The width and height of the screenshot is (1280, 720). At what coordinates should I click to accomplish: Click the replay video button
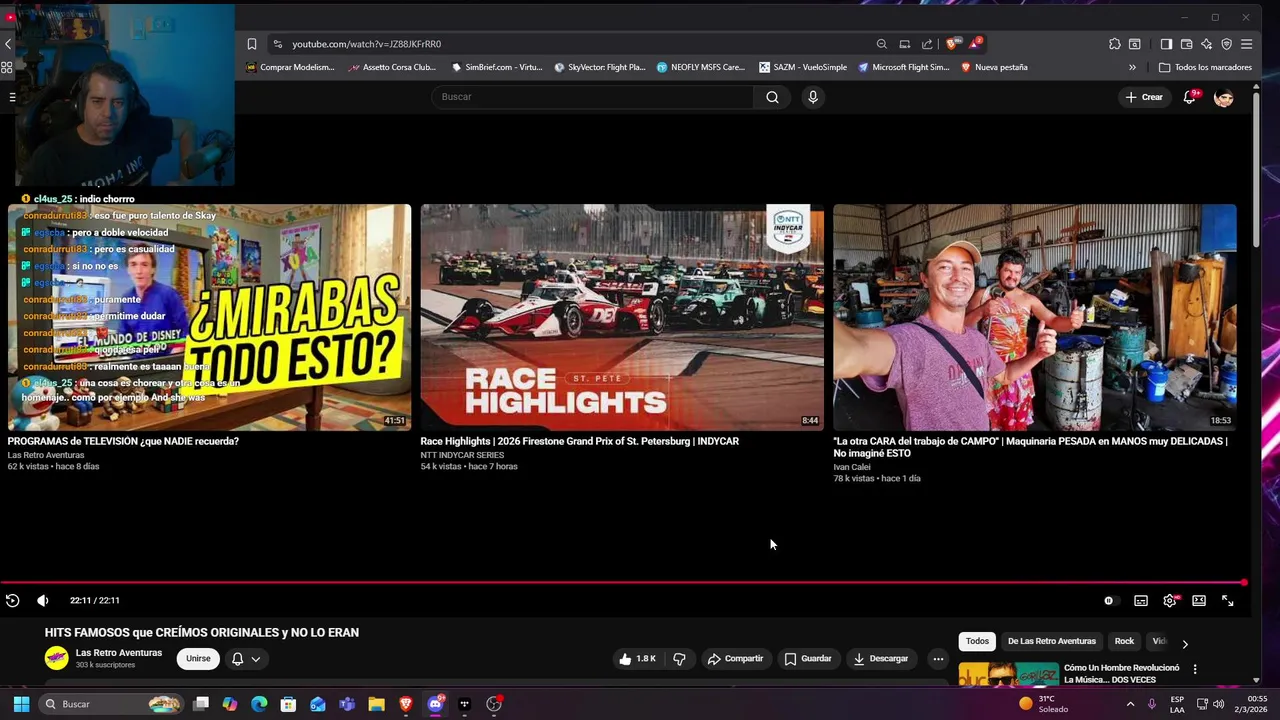pos(12,600)
